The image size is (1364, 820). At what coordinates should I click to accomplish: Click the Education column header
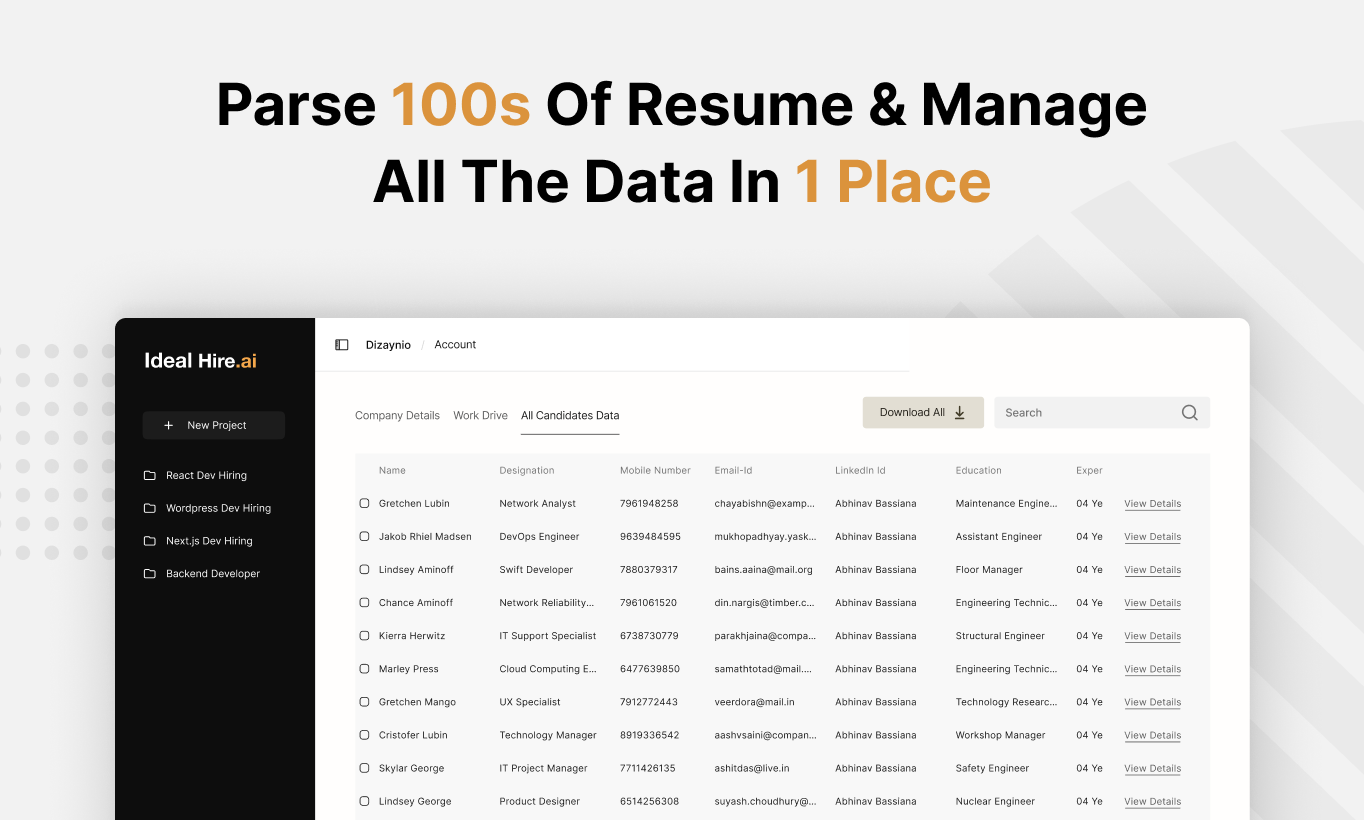pos(978,471)
